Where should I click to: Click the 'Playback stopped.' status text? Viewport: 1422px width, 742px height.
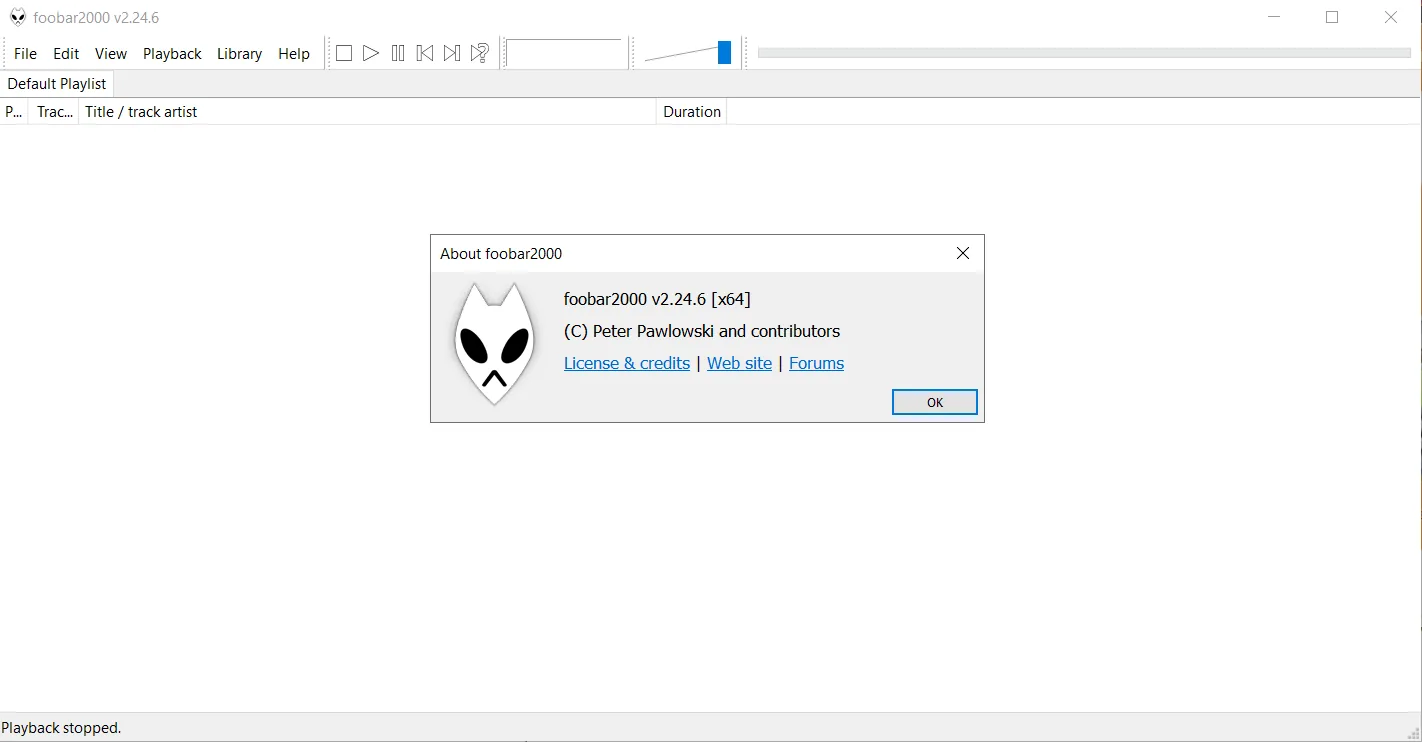click(x=61, y=728)
